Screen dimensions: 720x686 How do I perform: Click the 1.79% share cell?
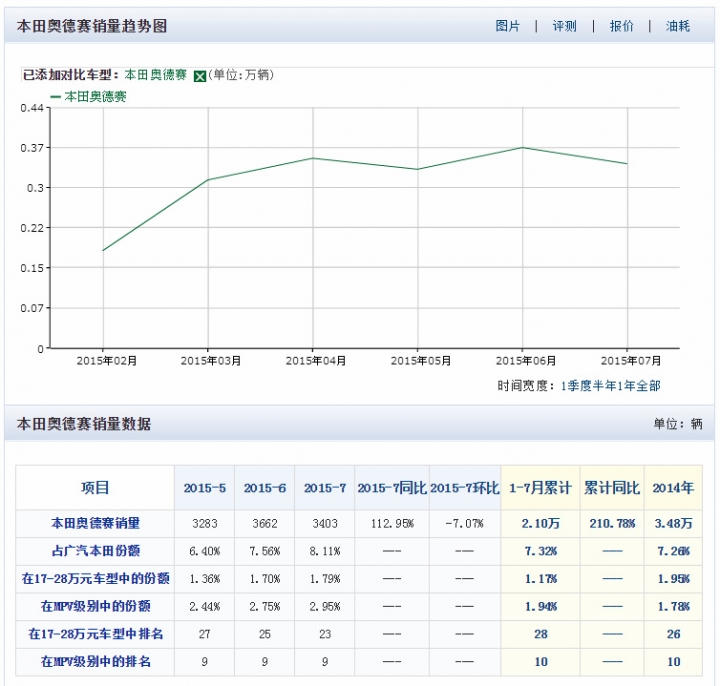click(325, 579)
